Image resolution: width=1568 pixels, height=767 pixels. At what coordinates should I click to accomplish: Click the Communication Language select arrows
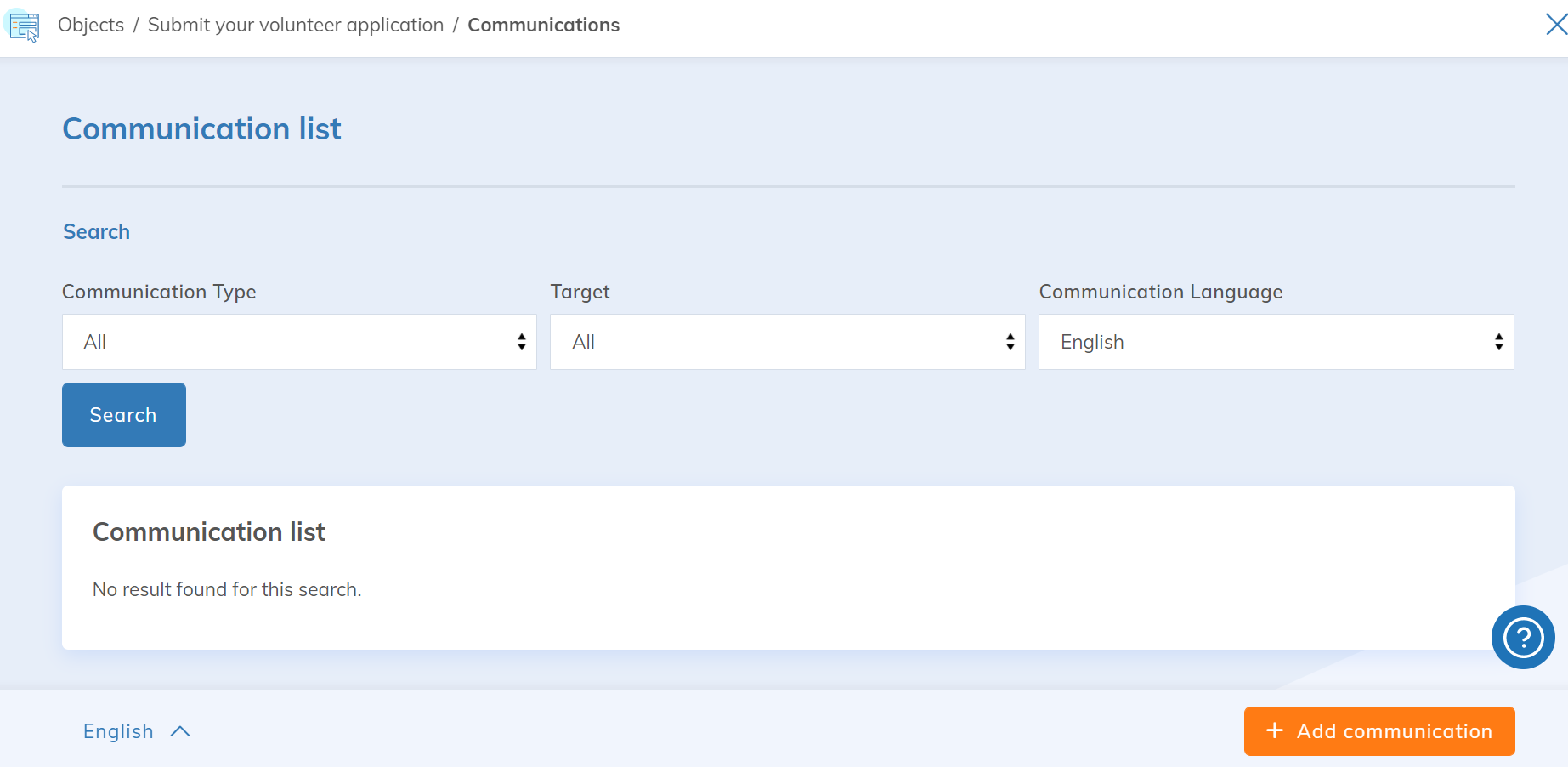point(1498,342)
